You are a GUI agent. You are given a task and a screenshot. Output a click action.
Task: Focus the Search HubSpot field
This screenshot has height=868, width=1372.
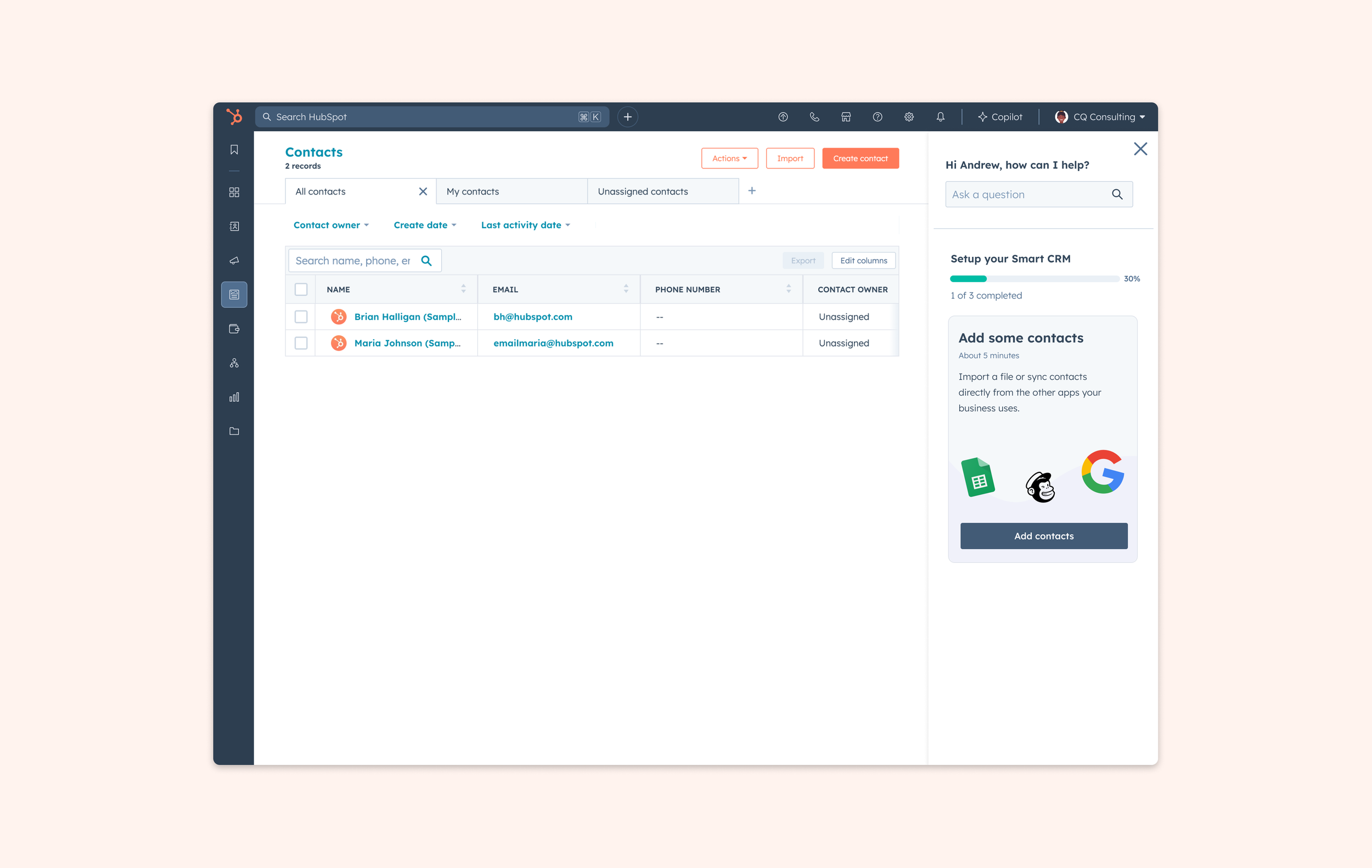coord(432,117)
